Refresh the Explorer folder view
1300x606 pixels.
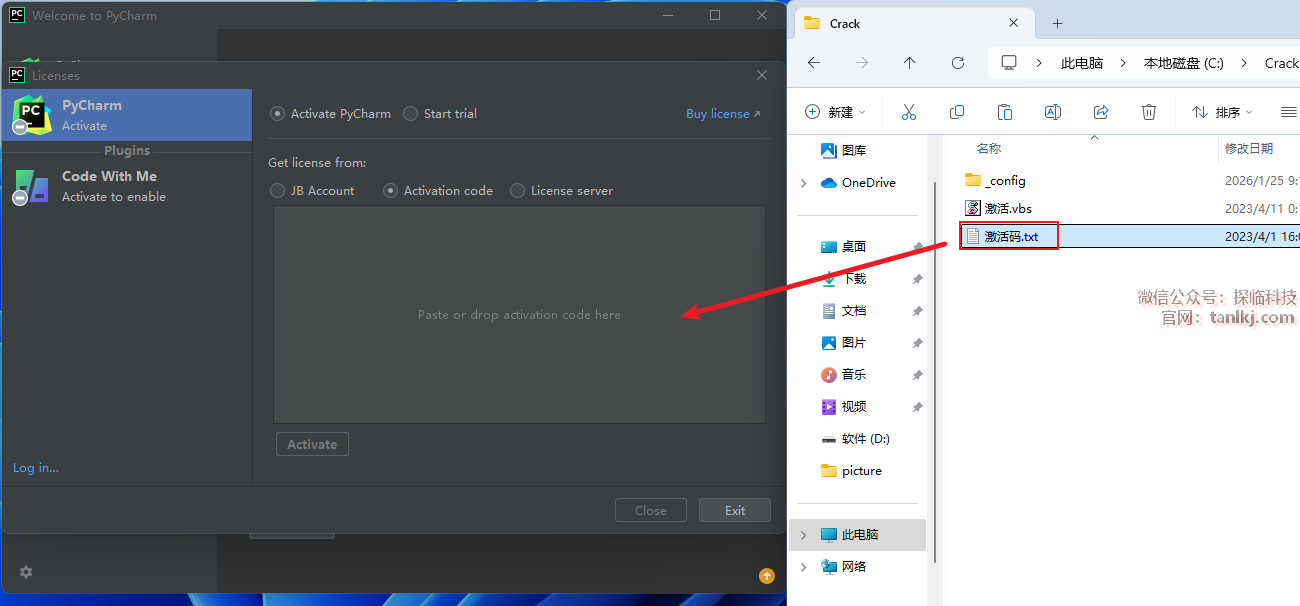957,63
